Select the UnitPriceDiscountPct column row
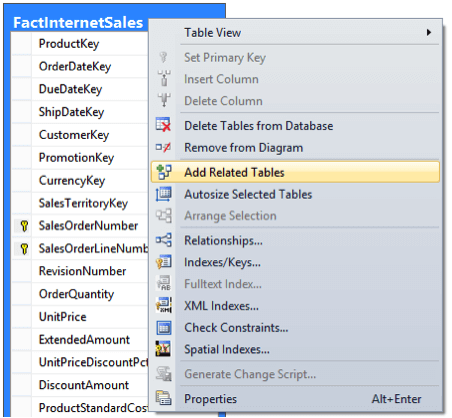The width and height of the screenshot is (452, 418). pos(80,362)
